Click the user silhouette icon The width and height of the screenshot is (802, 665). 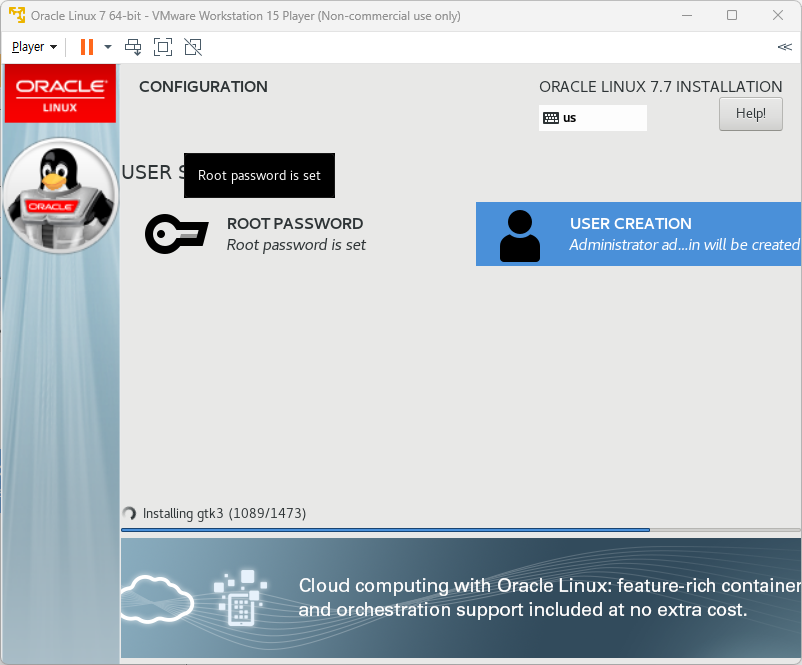click(520, 236)
